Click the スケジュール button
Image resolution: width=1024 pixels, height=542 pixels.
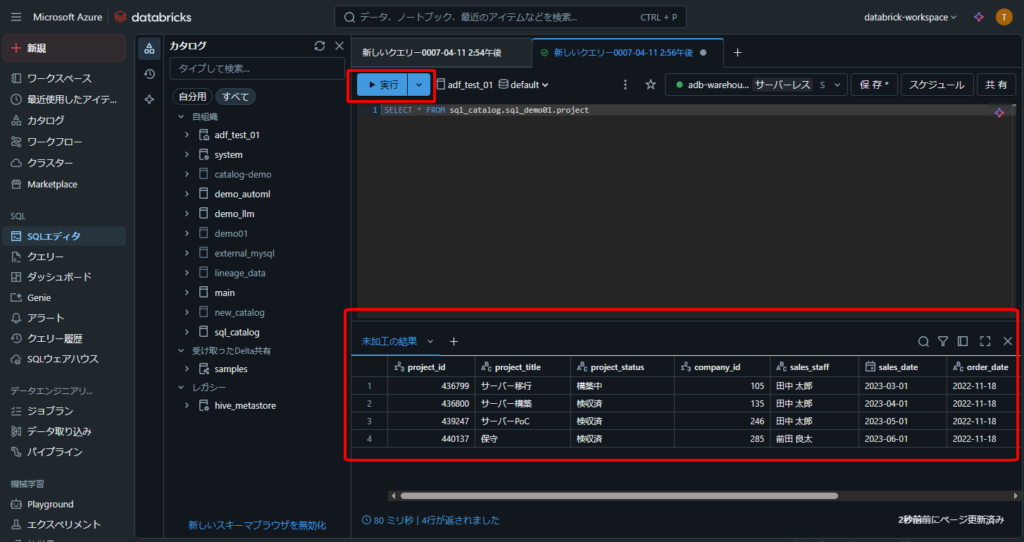(x=936, y=85)
